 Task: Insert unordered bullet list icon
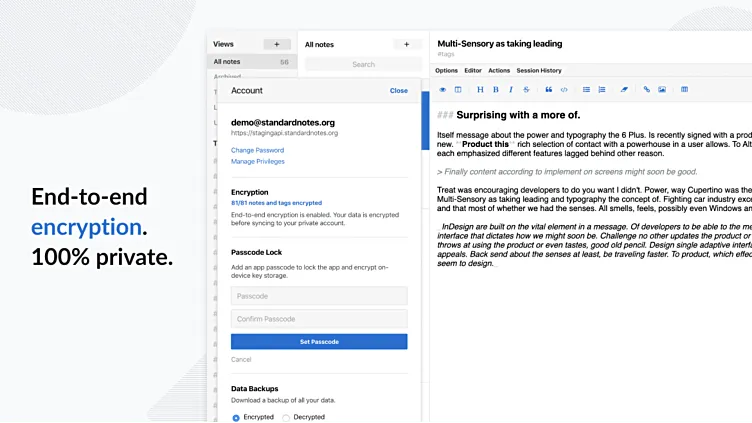point(586,90)
